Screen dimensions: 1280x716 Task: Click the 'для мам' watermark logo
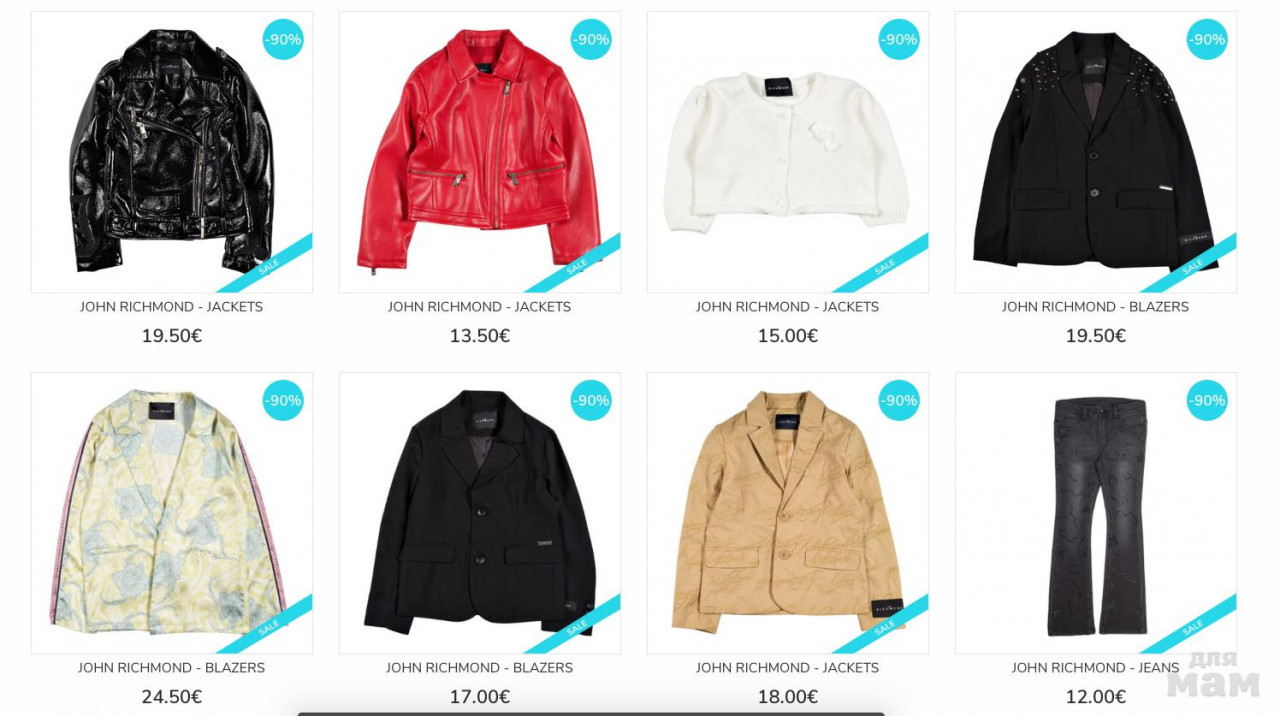pos(1212,676)
